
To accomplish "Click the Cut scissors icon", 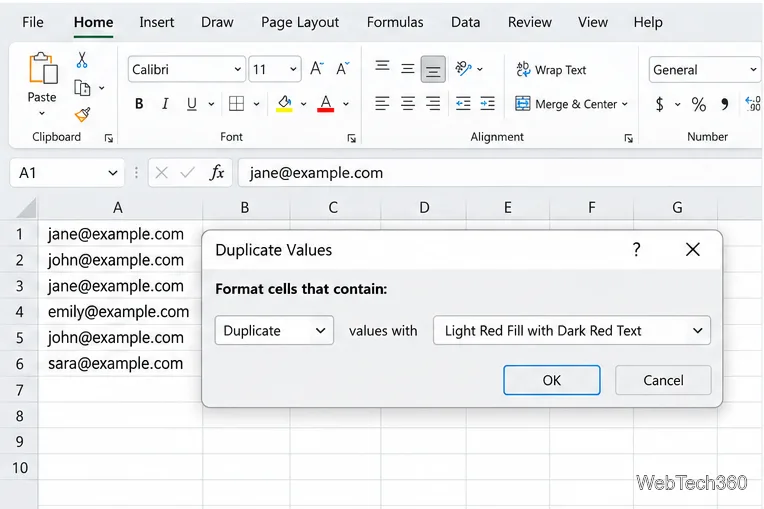I will 82,60.
